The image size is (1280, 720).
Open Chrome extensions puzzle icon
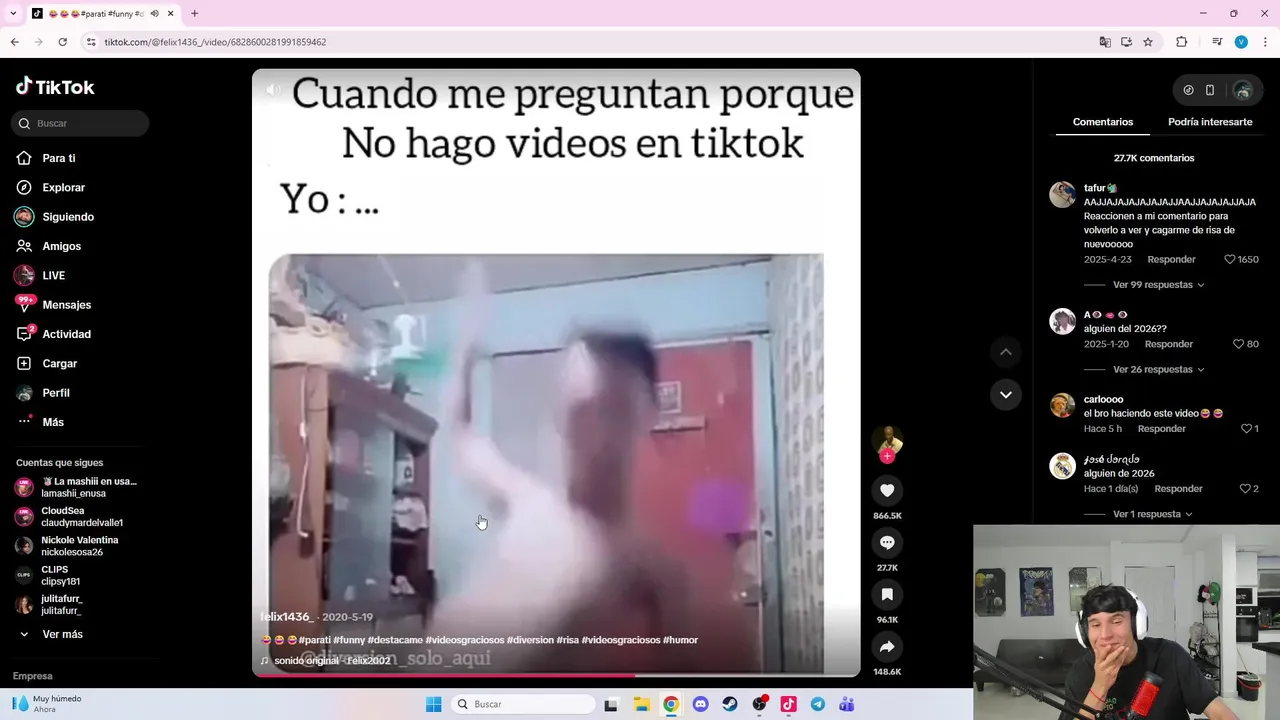click(1182, 42)
